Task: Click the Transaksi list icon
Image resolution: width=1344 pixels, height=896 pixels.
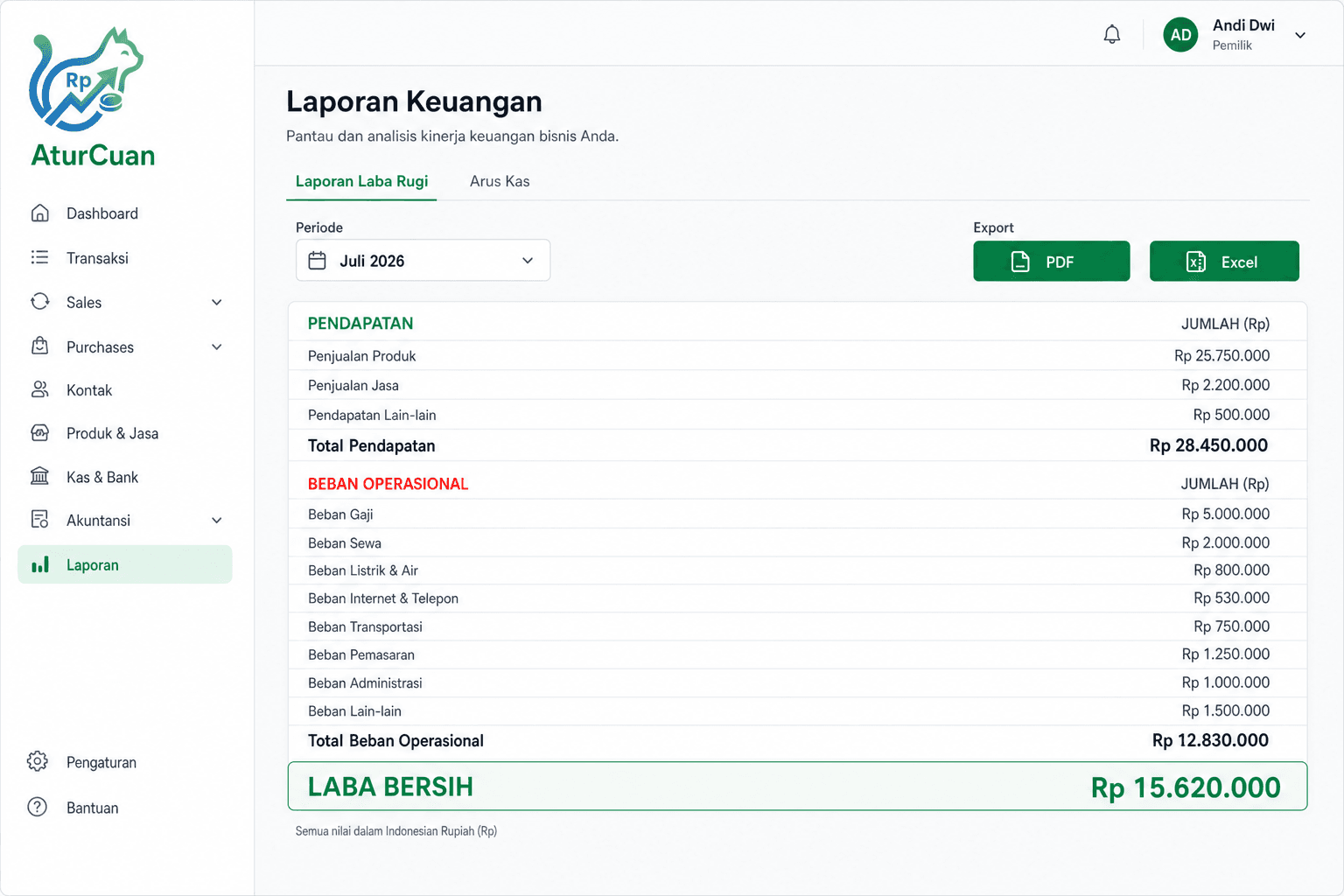Action: [39, 257]
